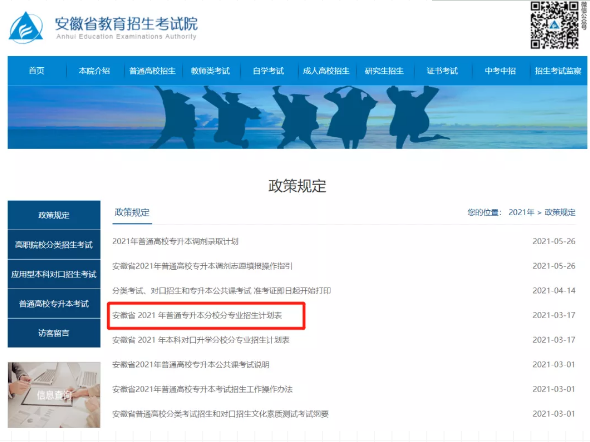Viewport: 590px width, 442px height.
Task: Click the 政策规定 sidebar button
Action: tap(54, 215)
